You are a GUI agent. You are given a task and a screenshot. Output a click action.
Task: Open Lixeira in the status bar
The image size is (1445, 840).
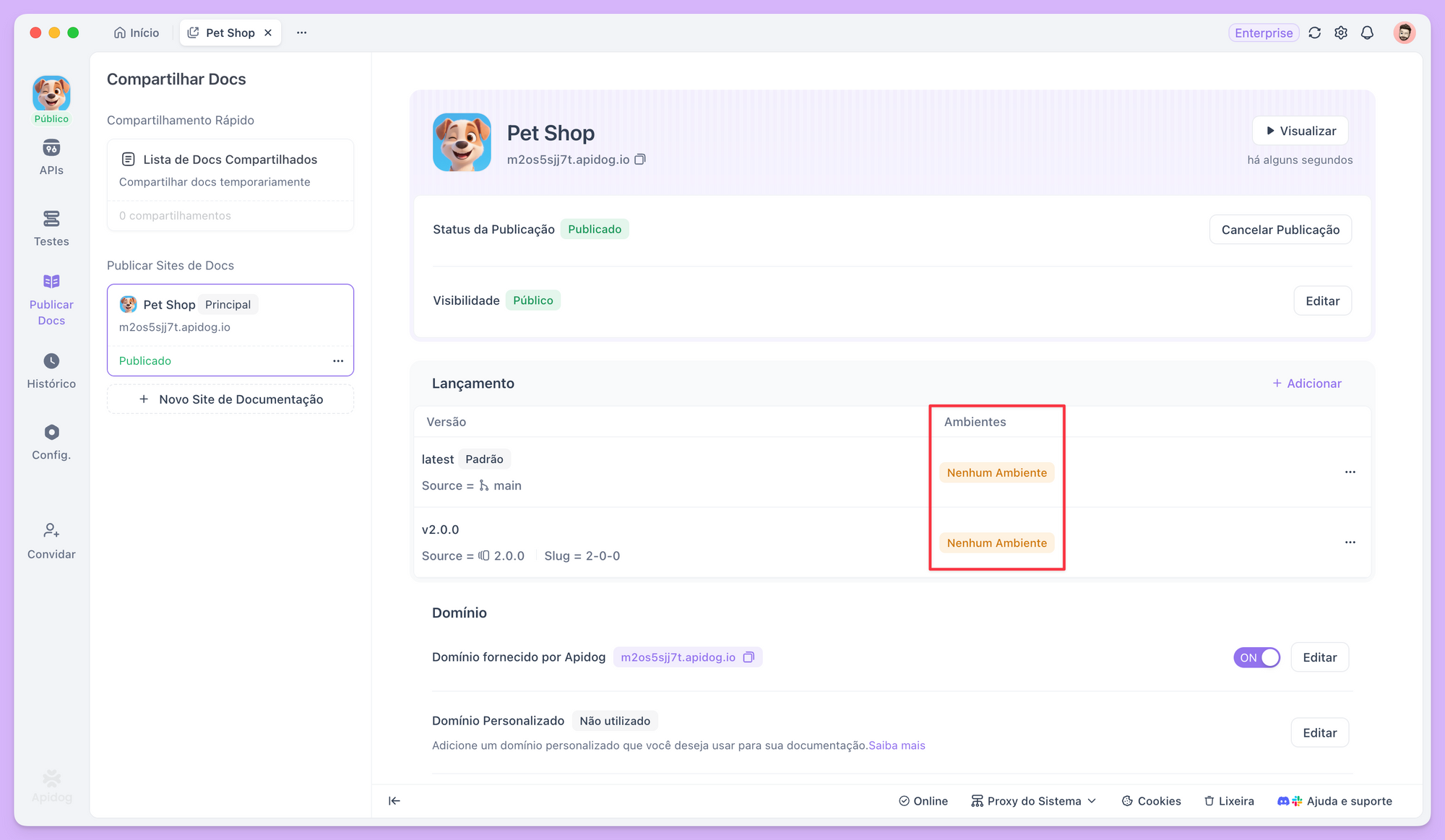pos(1229,800)
